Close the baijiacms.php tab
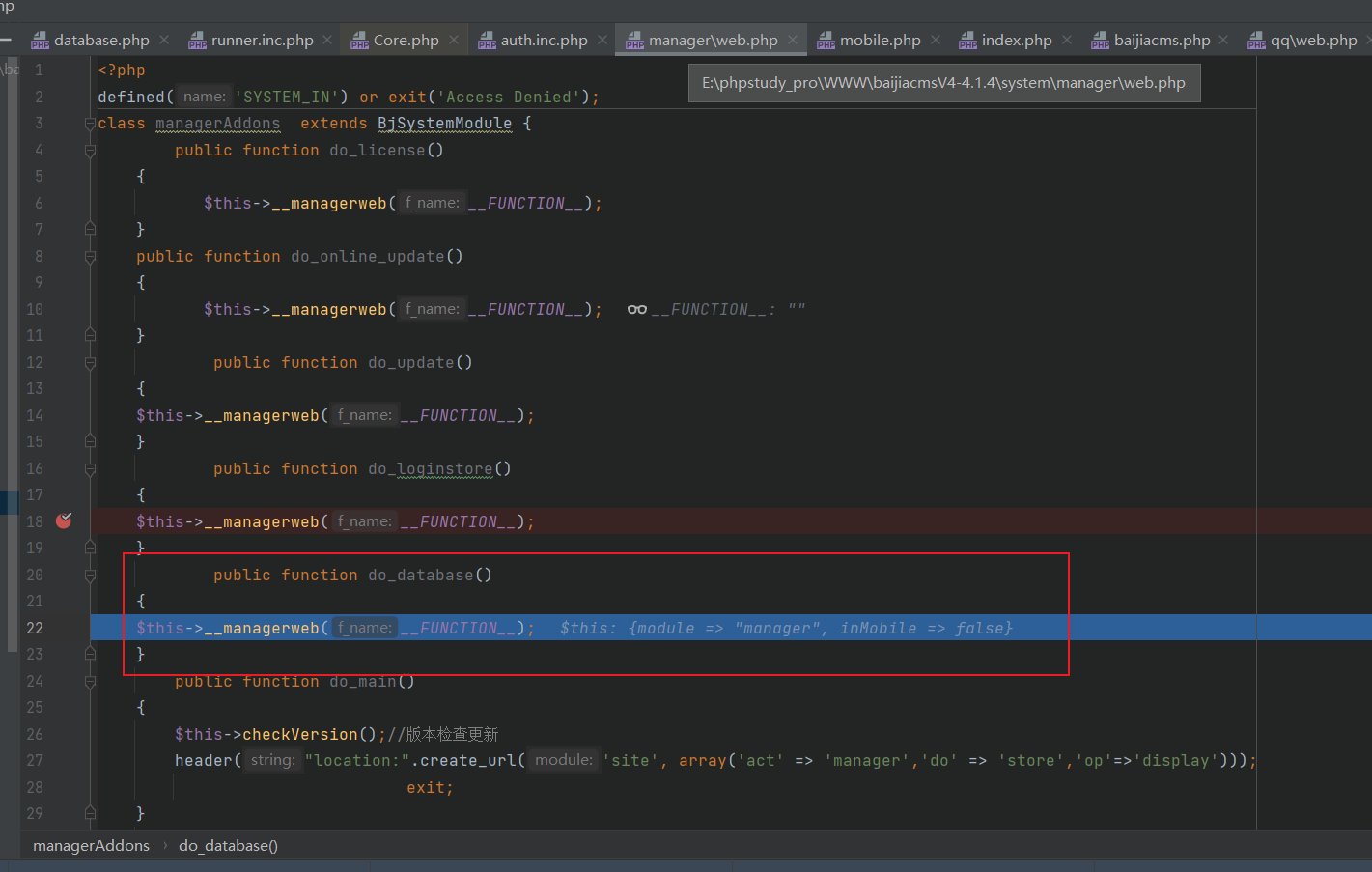Screen dimensions: 1372x872 pyautogui.click(x=1223, y=40)
